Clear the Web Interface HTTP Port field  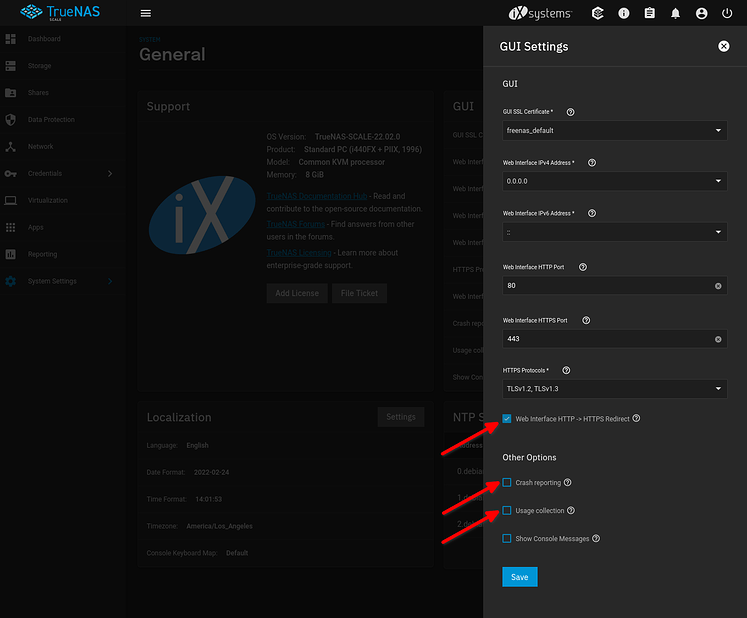click(718, 286)
